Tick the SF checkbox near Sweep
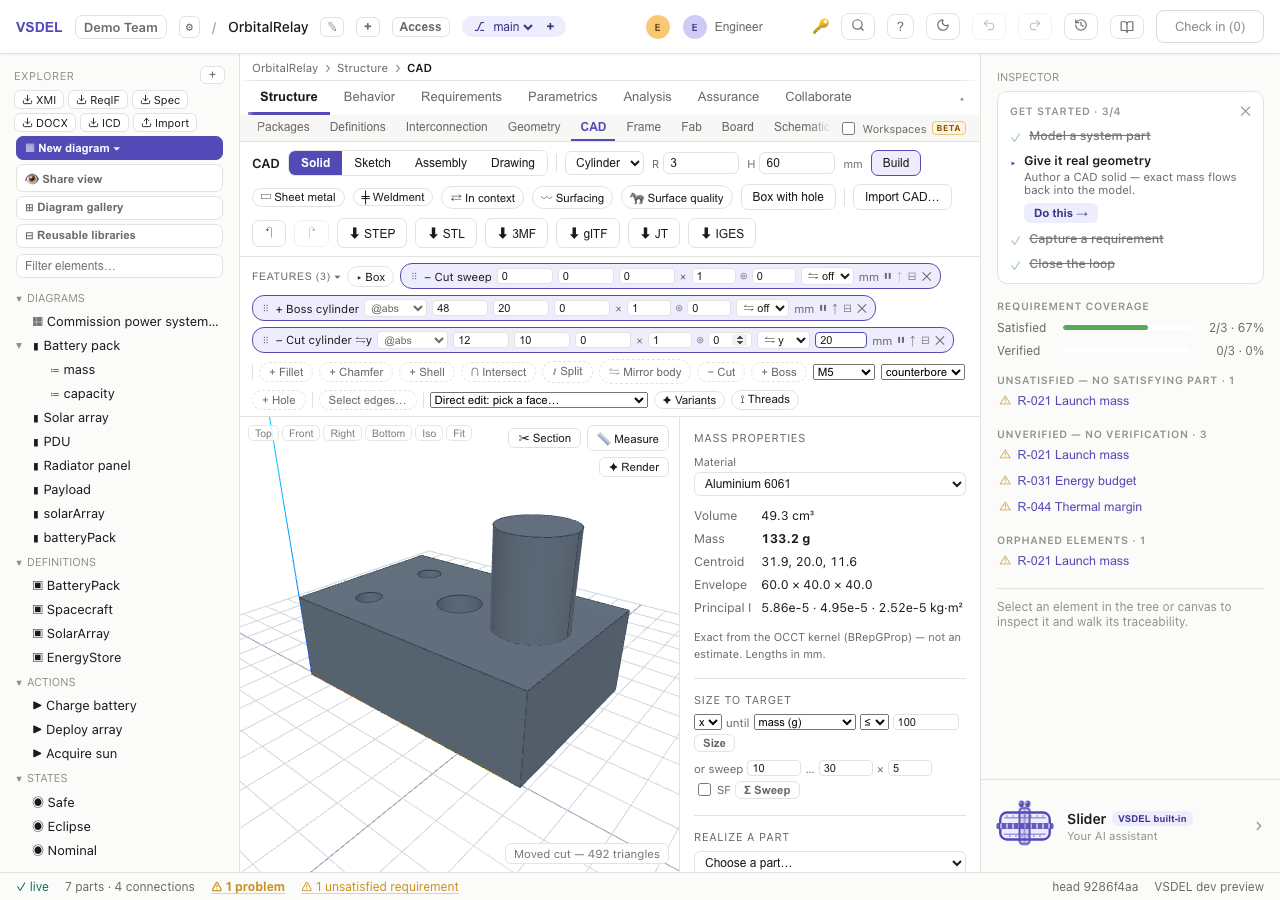 704,790
